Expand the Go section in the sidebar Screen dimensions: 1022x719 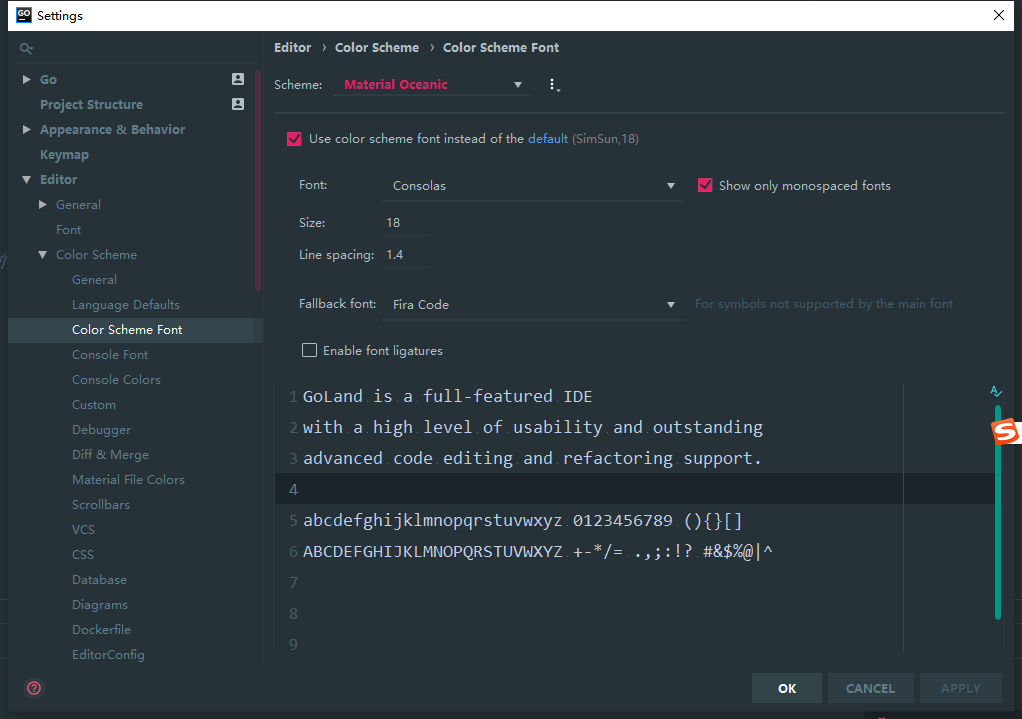(x=26, y=78)
